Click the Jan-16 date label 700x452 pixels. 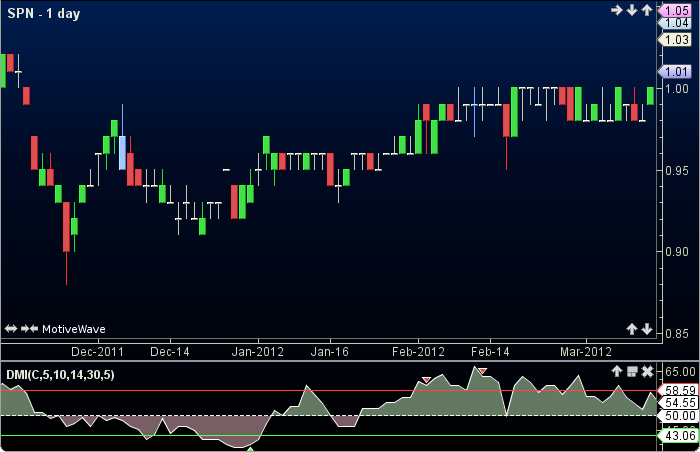[x=329, y=352]
